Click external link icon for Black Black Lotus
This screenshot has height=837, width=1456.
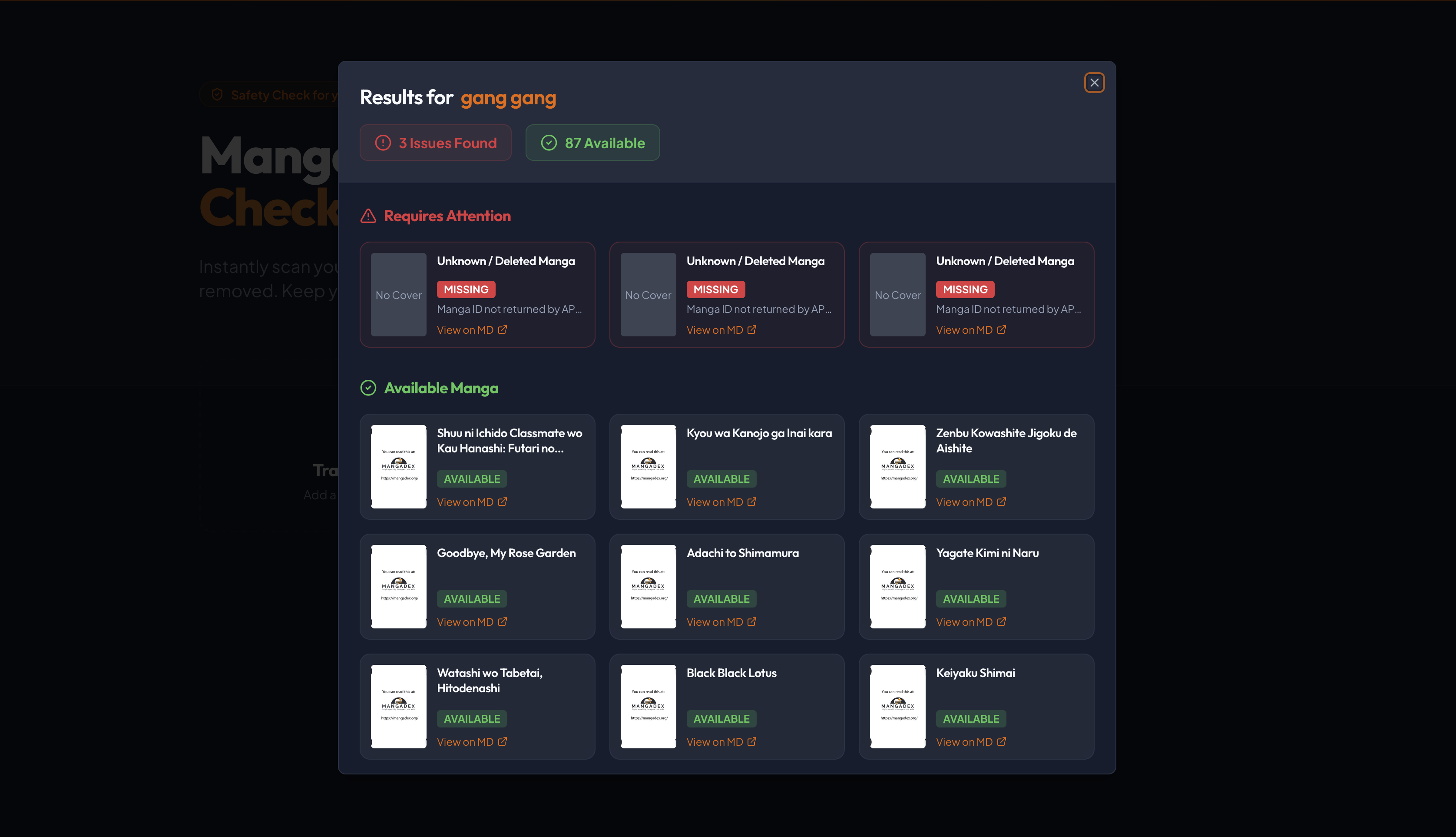pos(751,741)
